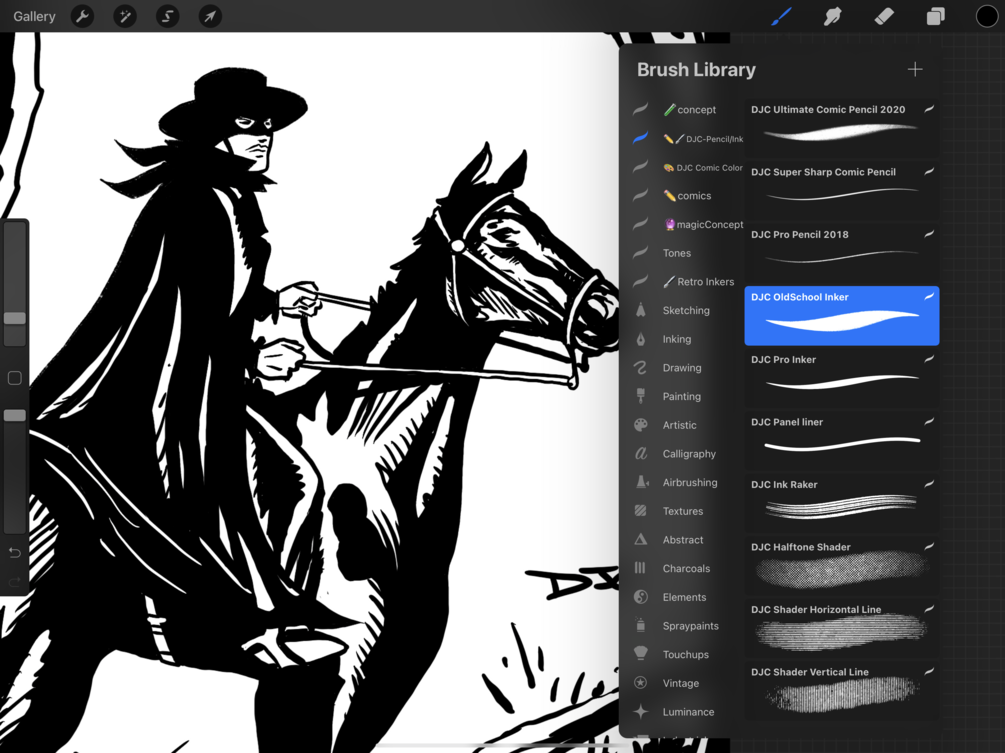The image size is (1005, 753).
Task: Select the Selection S-shaped tool
Action: [x=167, y=16]
